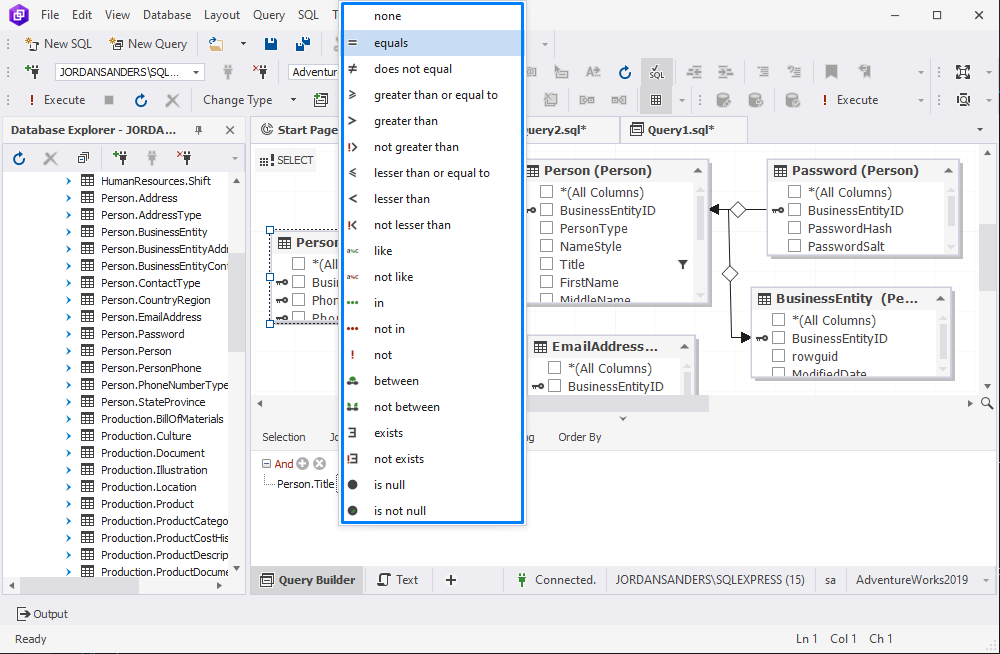Screen dimensions: 1000x654
Task: Click the magnifier icon below the diagram scrollbar
Action: pos(986,401)
